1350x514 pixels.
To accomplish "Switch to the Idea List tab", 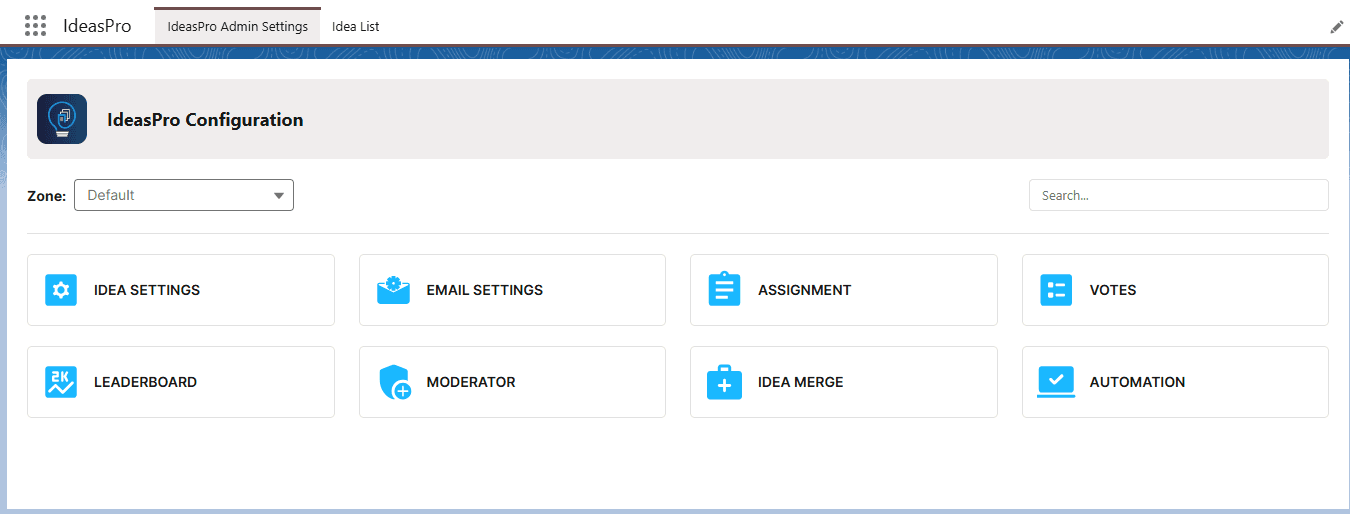I will (x=356, y=27).
